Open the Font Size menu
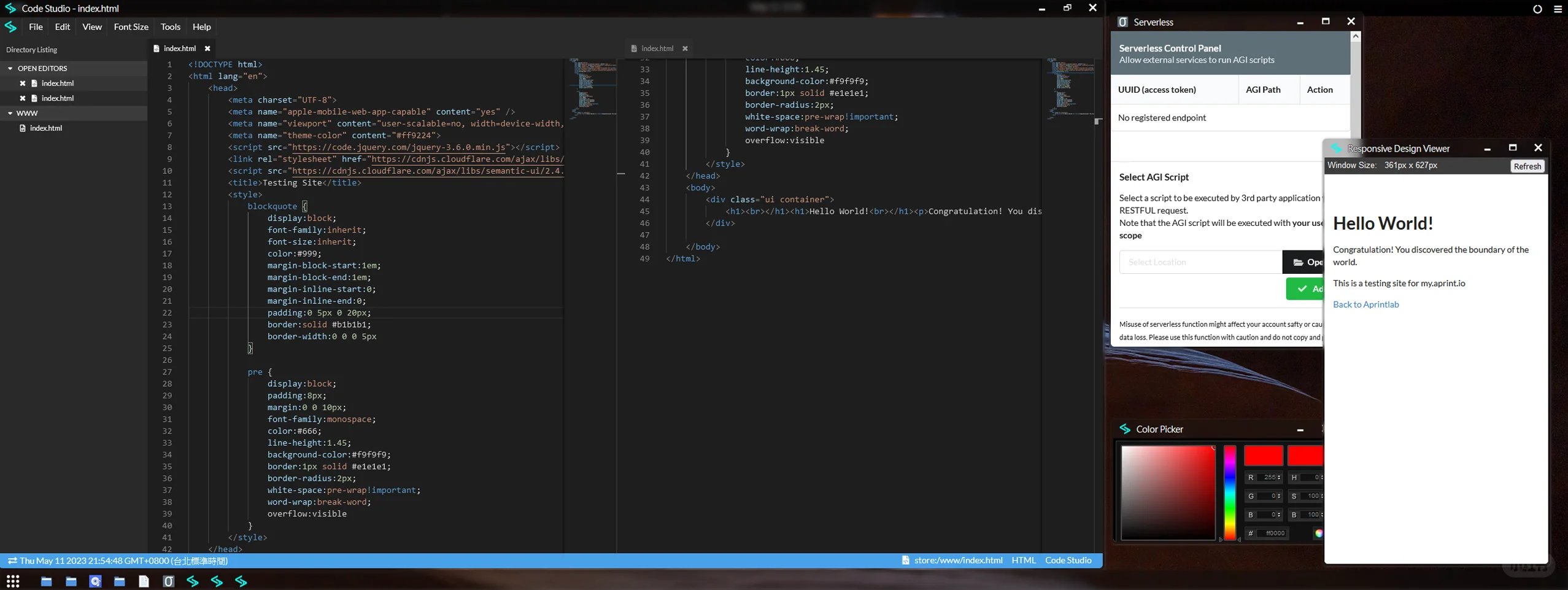Screen dimensions: 1568x590 pos(131,27)
